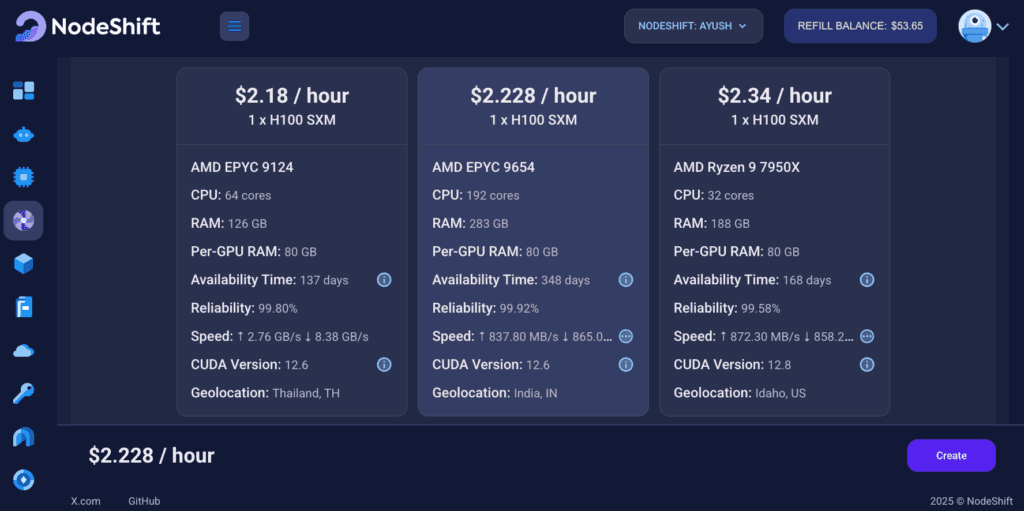
Task: Open the CPU chip icon in sidebar
Action: point(24,177)
